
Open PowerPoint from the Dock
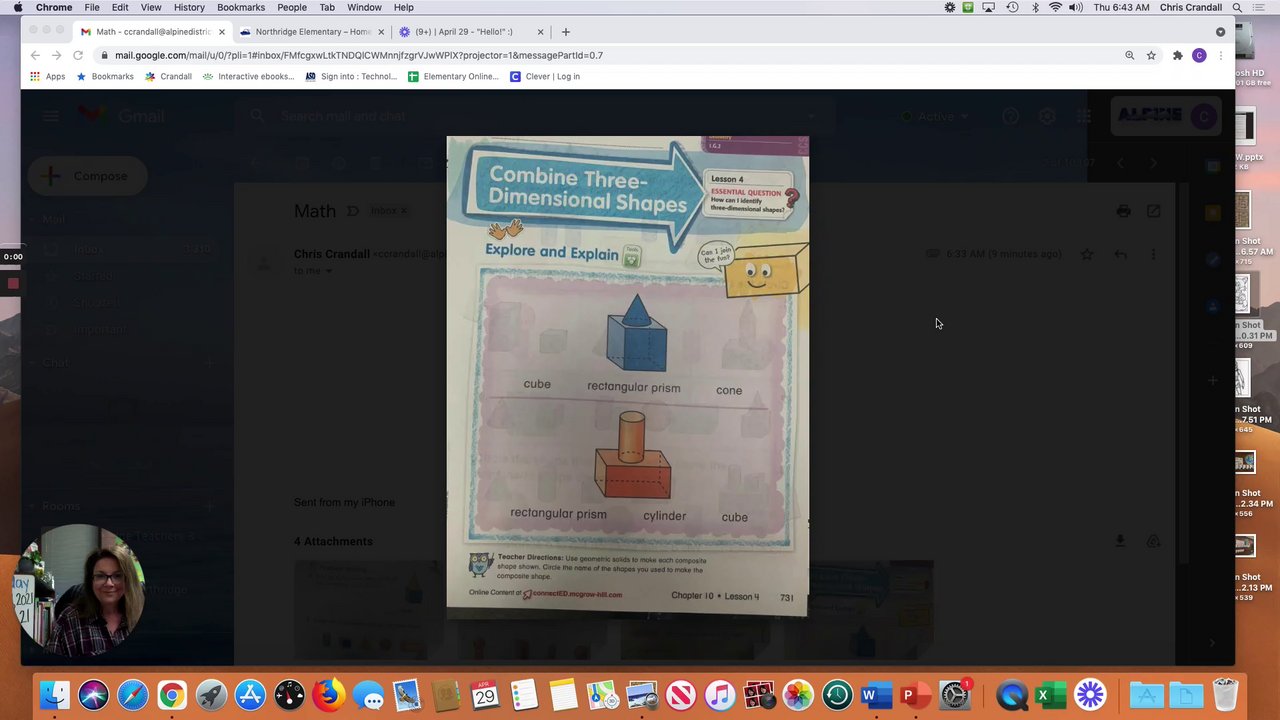pos(914,694)
